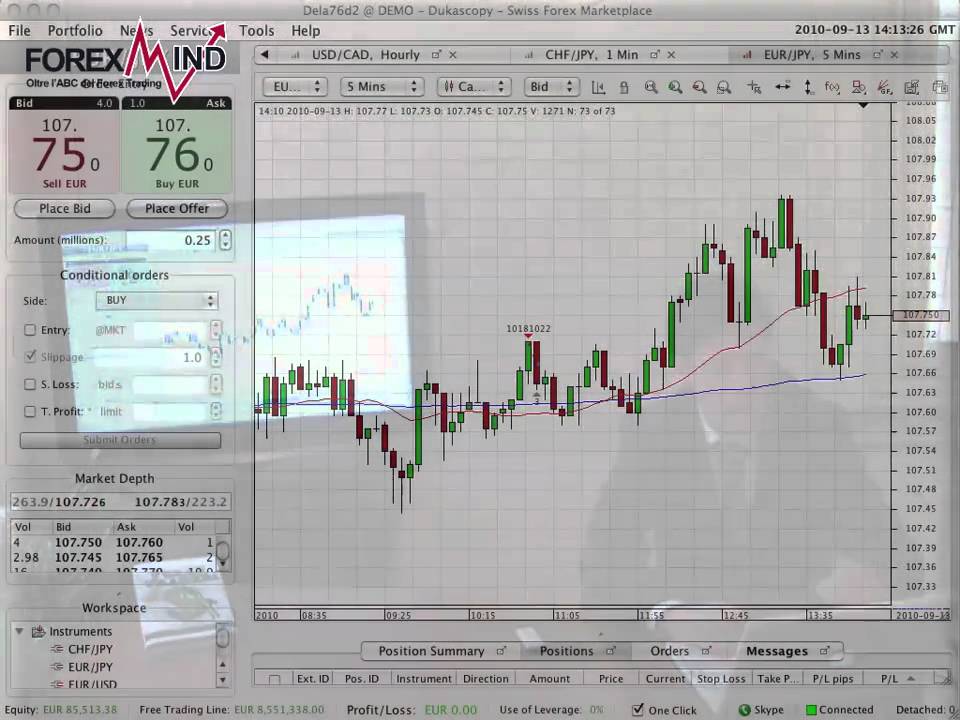Open the drawing shapes tool icon
The height and width of the screenshot is (720, 960).
858,87
